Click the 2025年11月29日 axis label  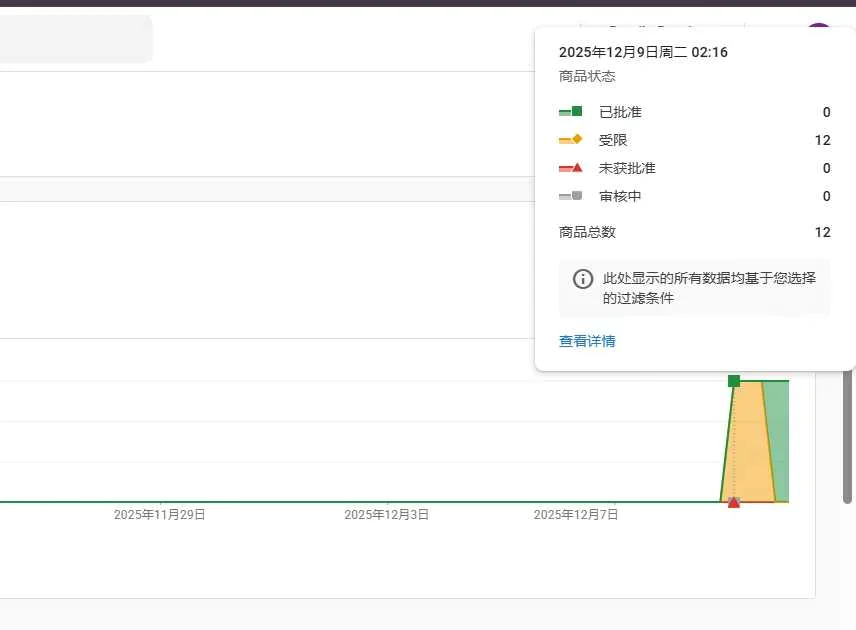point(159,515)
